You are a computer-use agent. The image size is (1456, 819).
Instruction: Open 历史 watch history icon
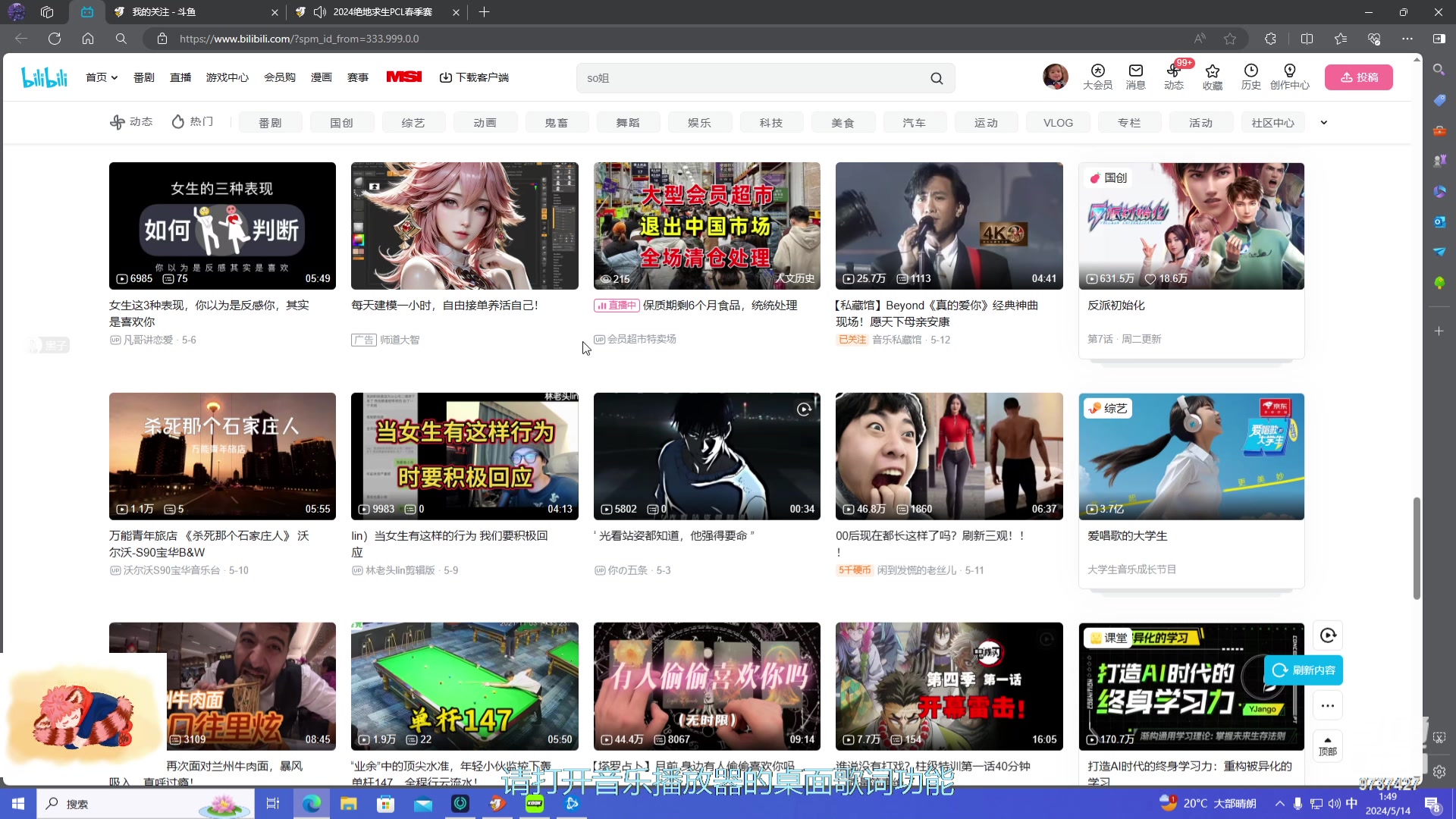[1250, 77]
